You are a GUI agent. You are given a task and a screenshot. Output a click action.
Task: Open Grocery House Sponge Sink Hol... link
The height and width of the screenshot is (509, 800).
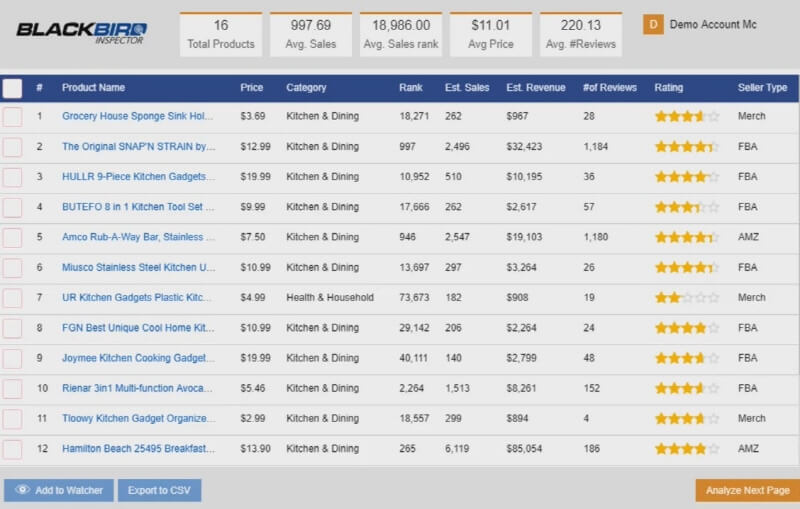137,116
